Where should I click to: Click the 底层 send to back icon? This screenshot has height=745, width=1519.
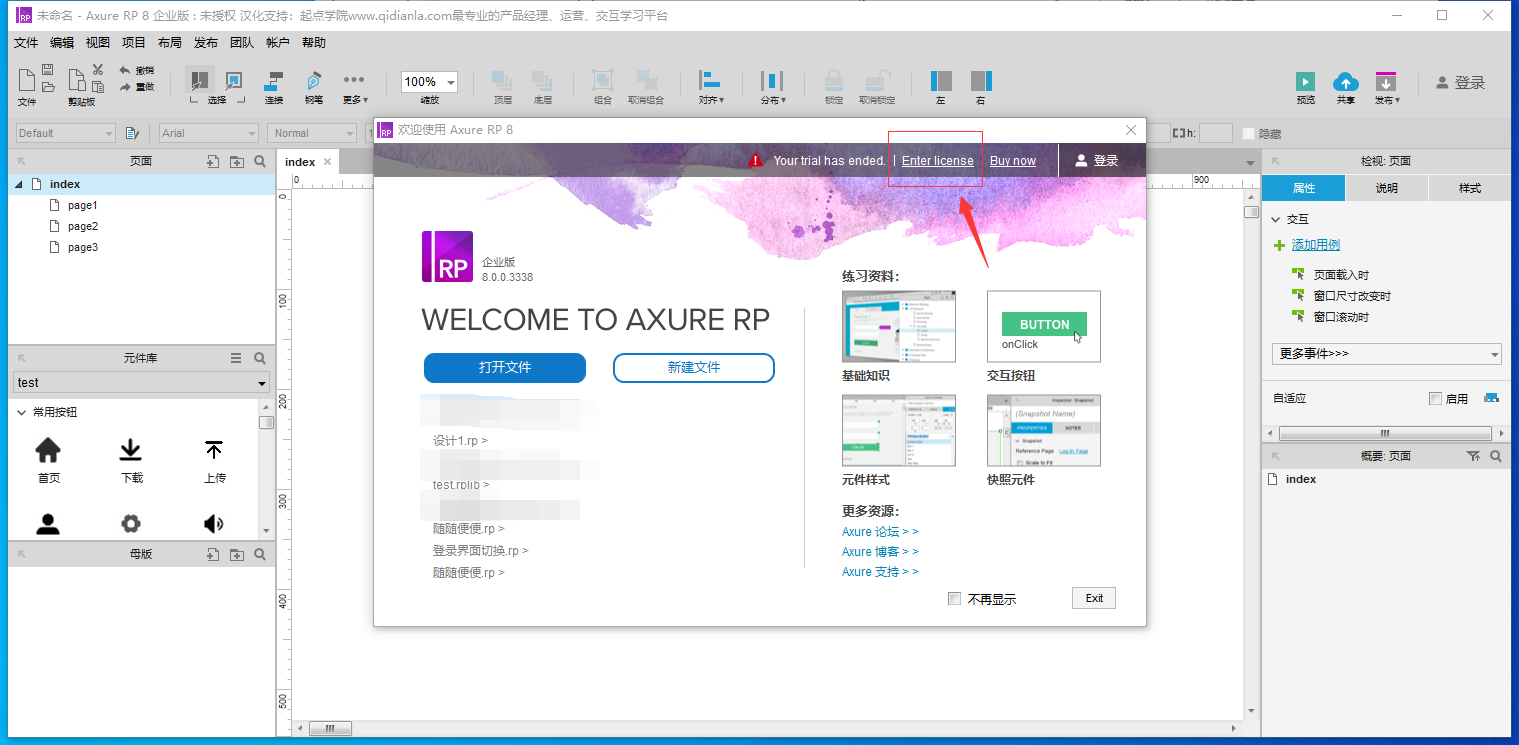point(542,80)
